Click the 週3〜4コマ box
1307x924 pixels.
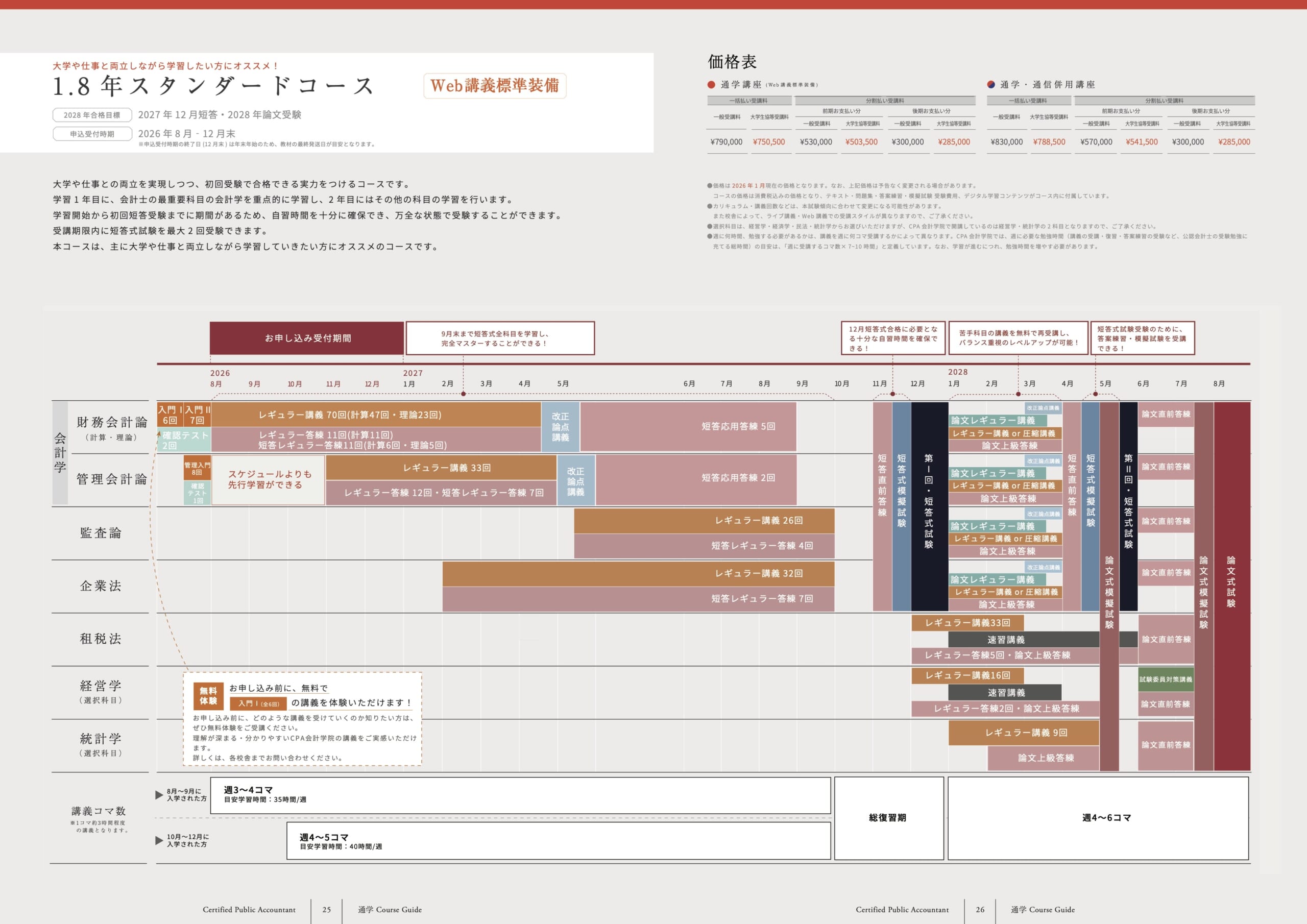[520, 795]
